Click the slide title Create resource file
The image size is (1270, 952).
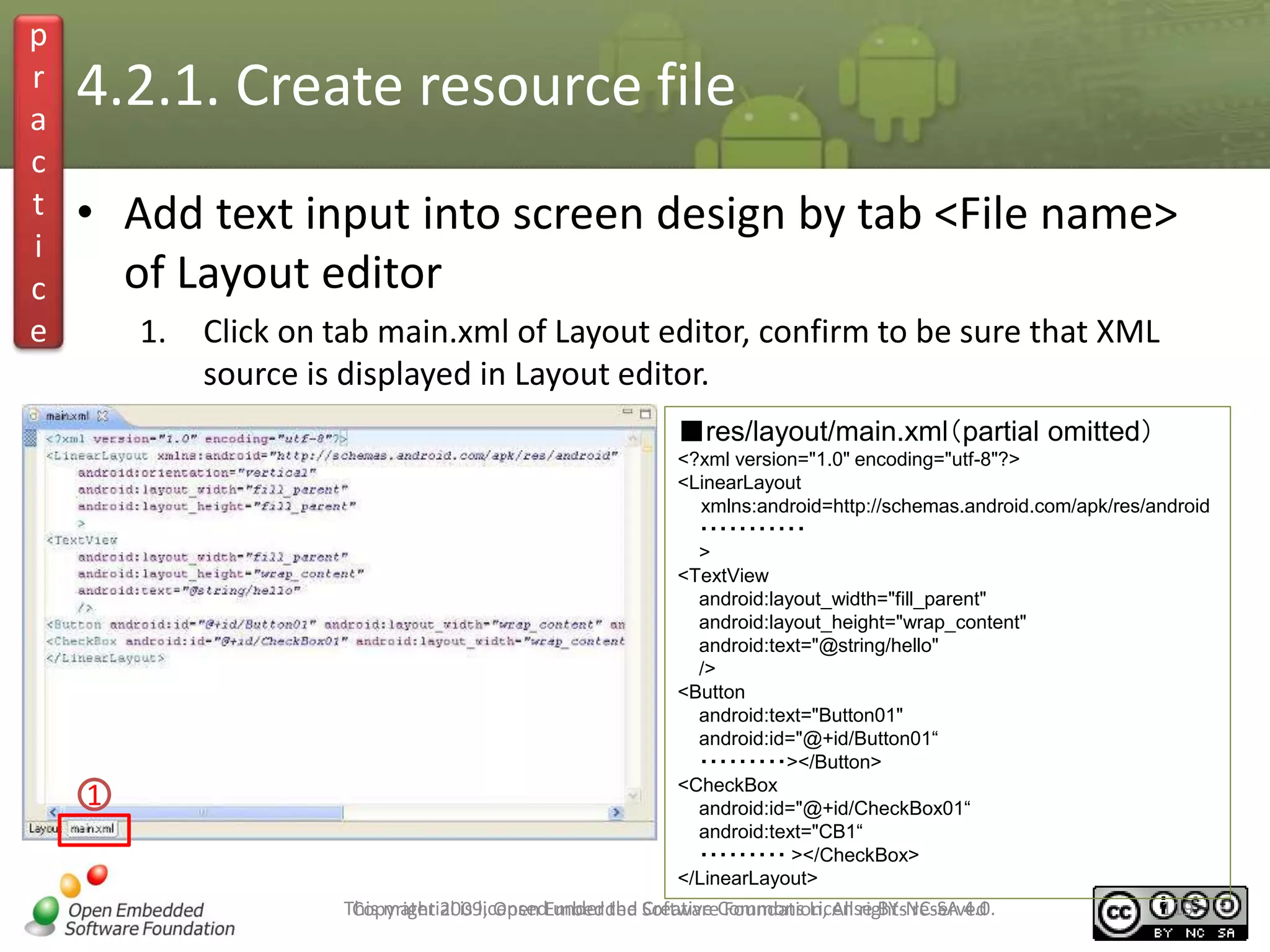[x=406, y=85]
